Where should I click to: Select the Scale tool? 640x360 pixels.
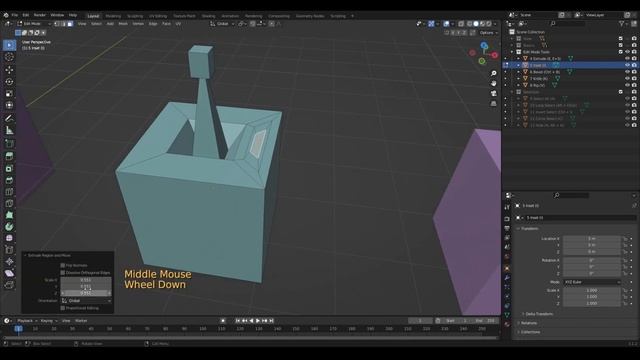[9, 93]
